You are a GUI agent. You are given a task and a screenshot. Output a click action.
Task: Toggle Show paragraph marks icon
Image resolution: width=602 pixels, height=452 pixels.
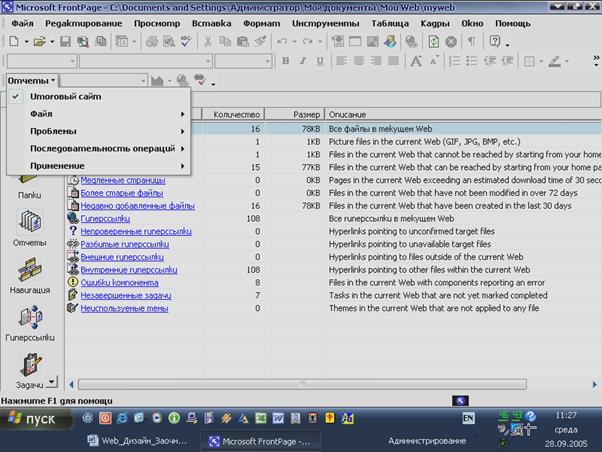pyautogui.click(x=471, y=41)
